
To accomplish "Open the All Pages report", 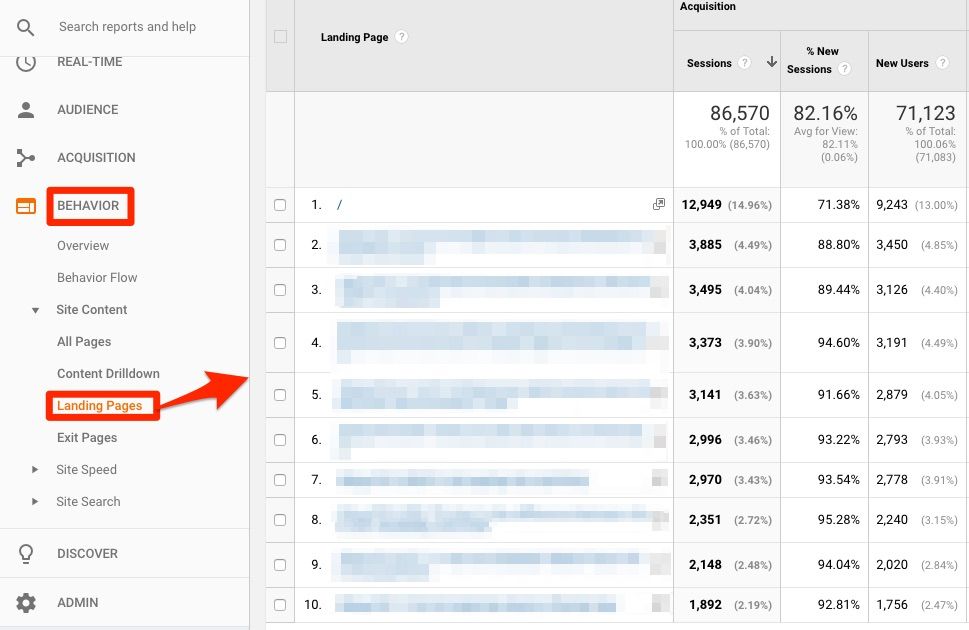I will point(84,341).
